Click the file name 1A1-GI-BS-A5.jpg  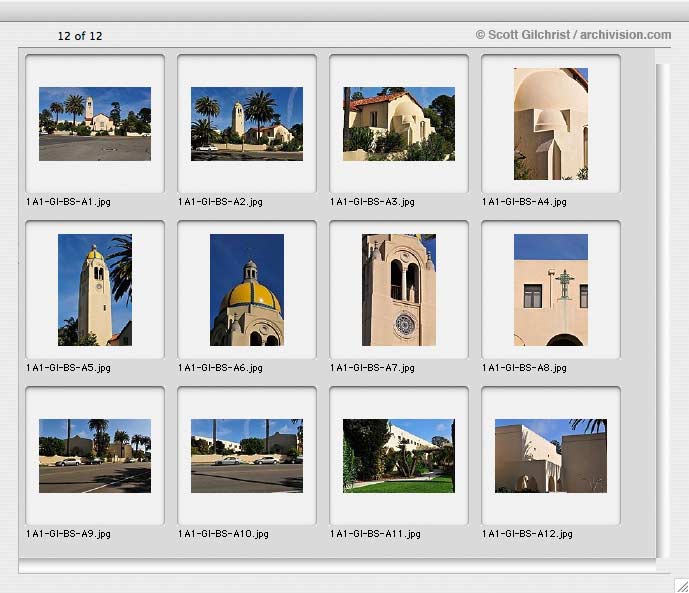[68, 368]
